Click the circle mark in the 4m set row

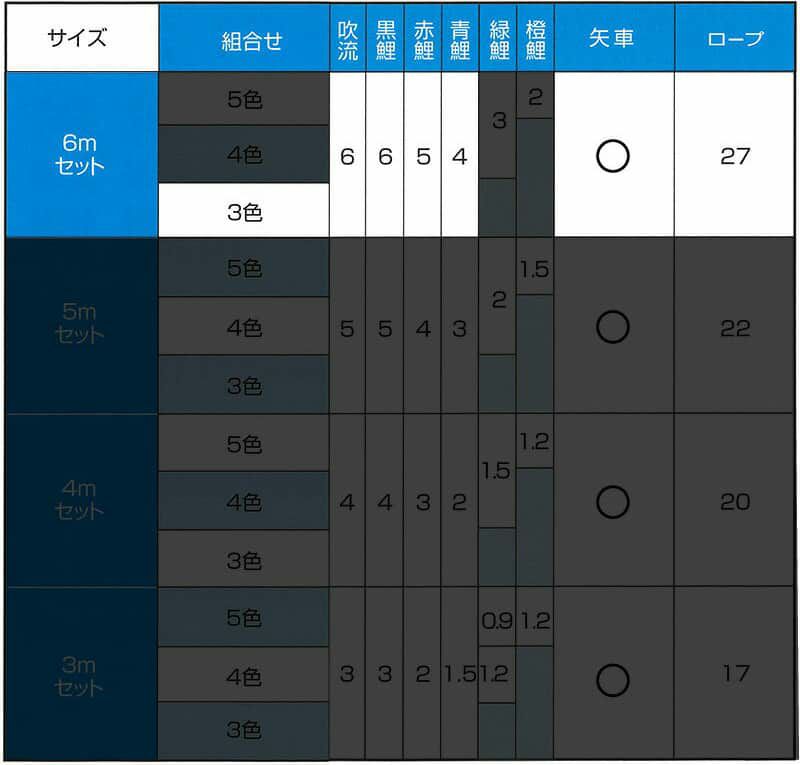(x=612, y=501)
